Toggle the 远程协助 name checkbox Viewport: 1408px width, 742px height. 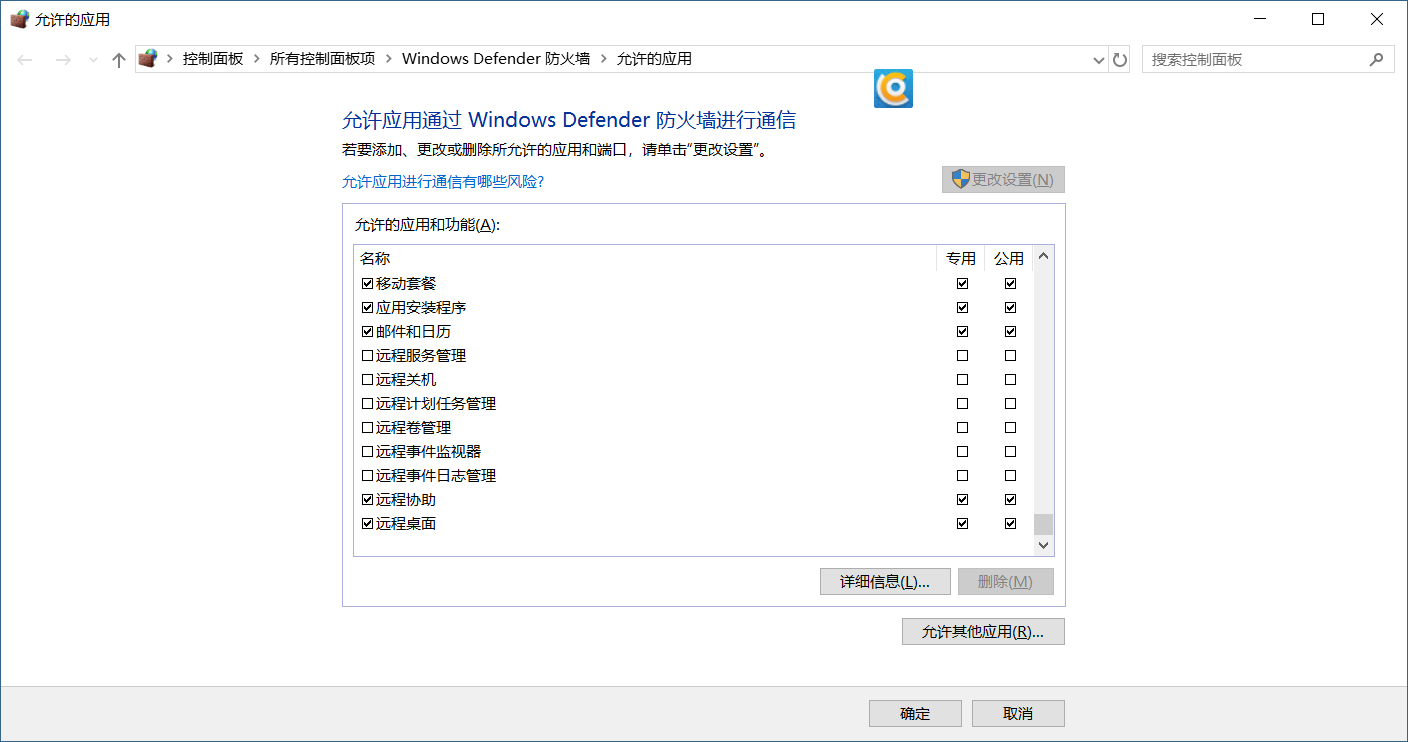click(367, 500)
